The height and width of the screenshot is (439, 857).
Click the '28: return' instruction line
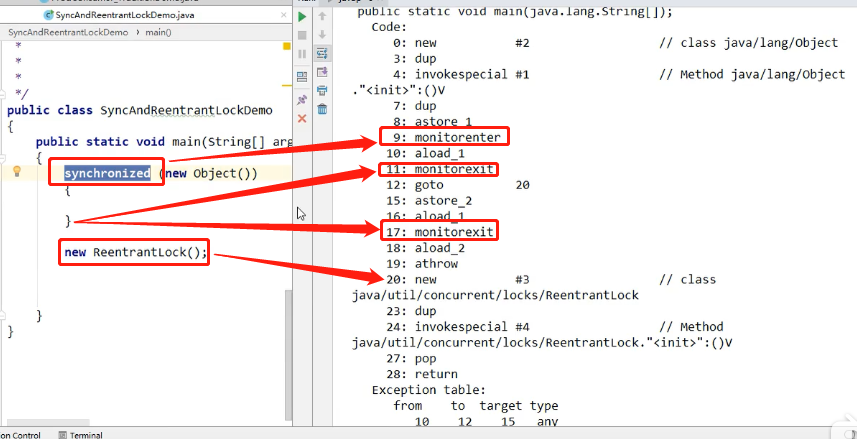pyautogui.click(x=421, y=374)
